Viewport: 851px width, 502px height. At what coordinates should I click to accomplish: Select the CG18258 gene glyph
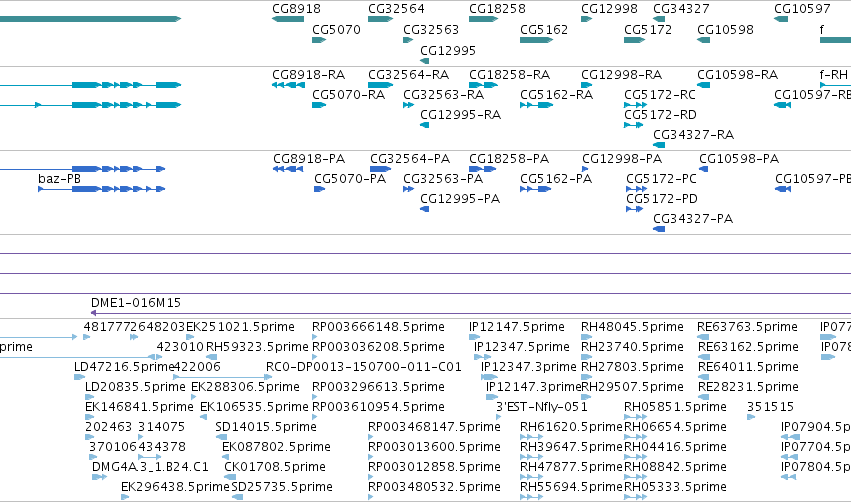484,19
